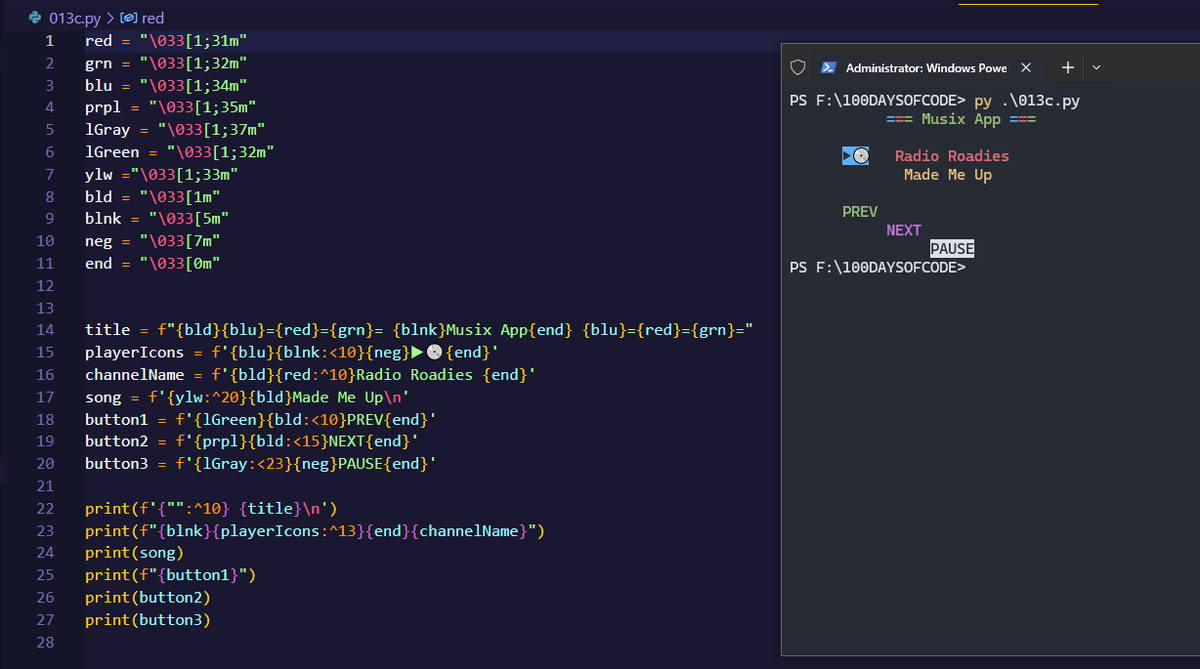Click line number 28 in the gutter
Viewport: 1200px width, 669px height.
(x=44, y=642)
